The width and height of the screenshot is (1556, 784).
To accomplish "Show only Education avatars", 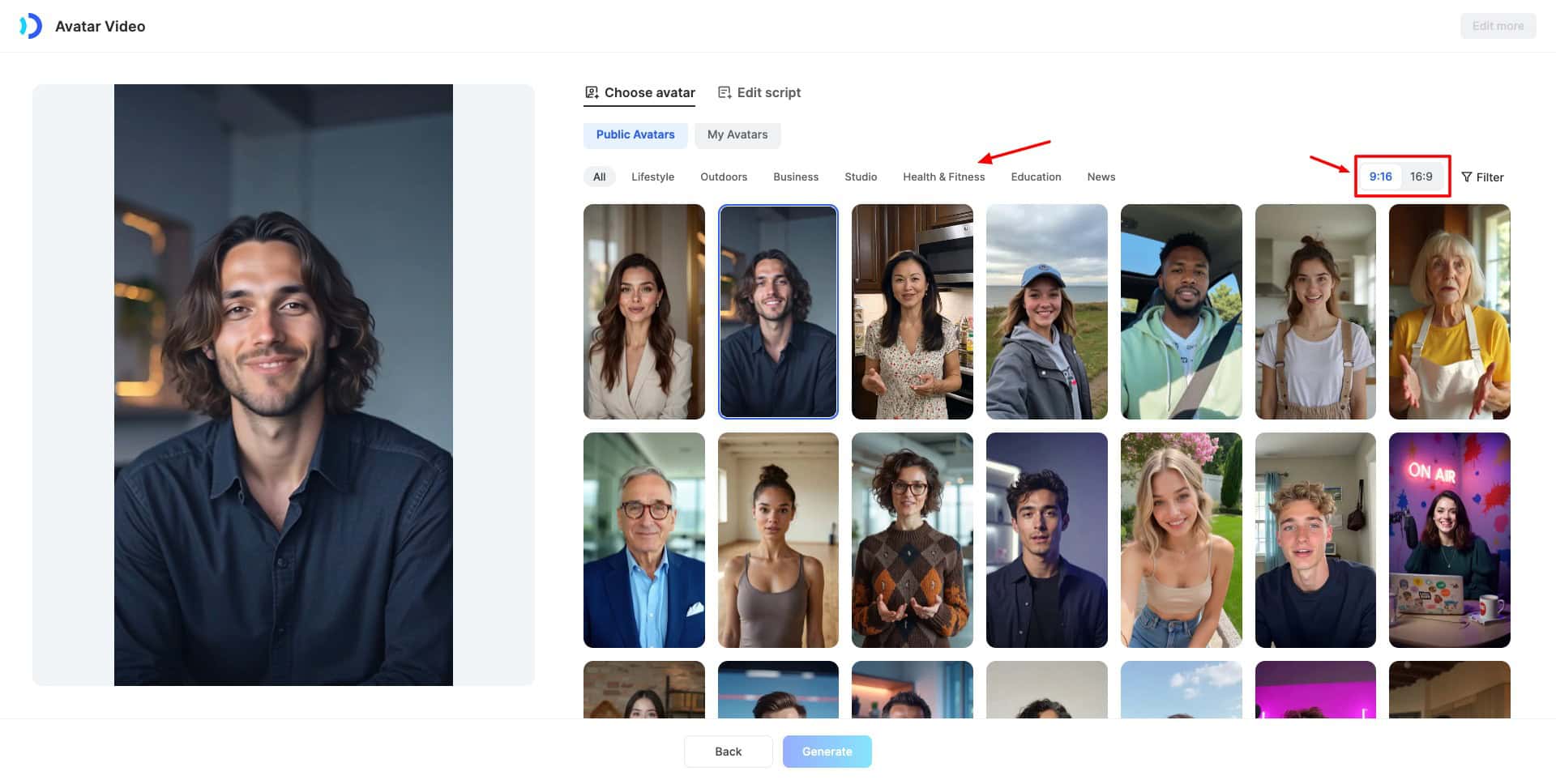I will click(1036, 177).
